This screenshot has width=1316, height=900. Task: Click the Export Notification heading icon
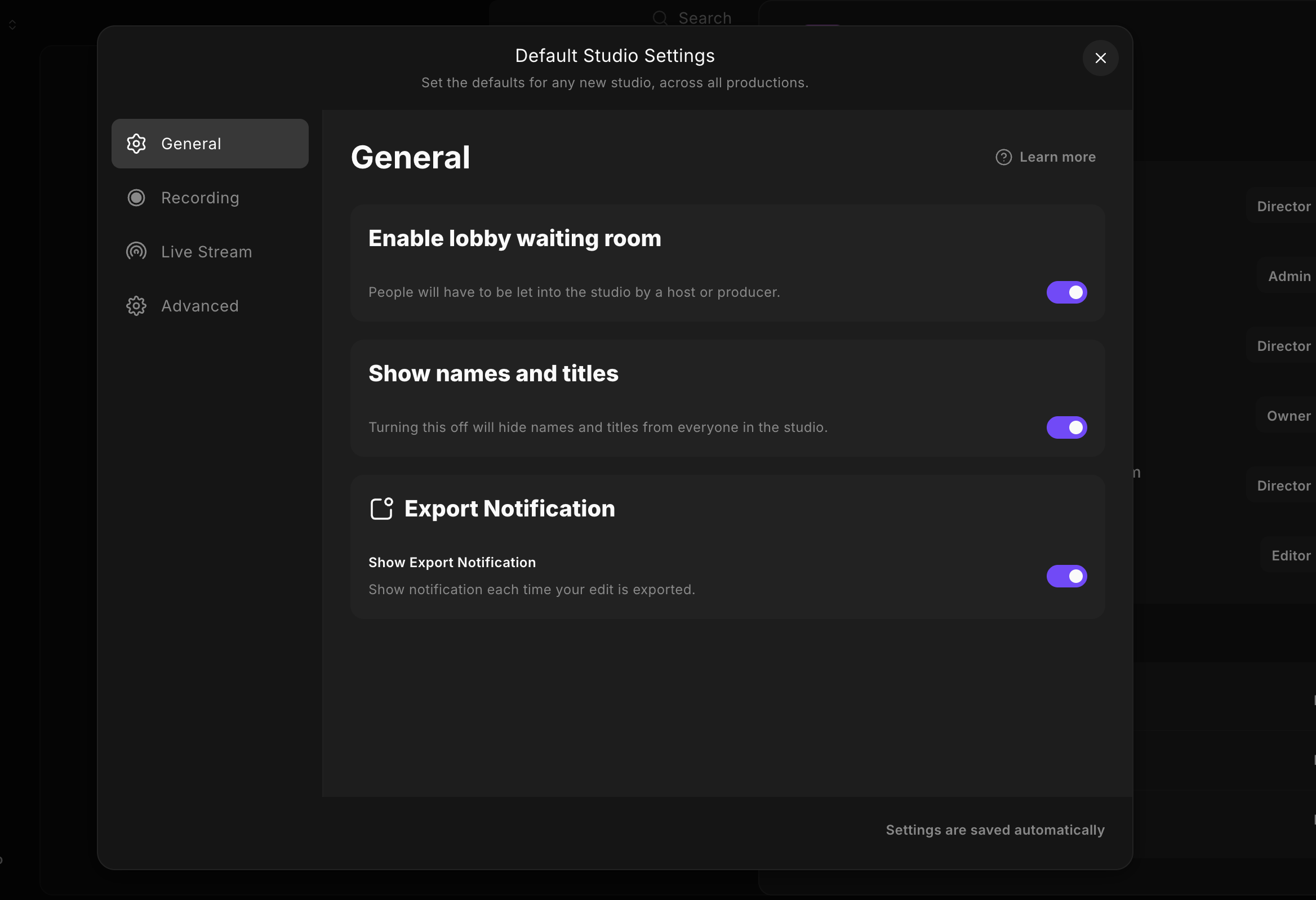click(x=381, y=509)
